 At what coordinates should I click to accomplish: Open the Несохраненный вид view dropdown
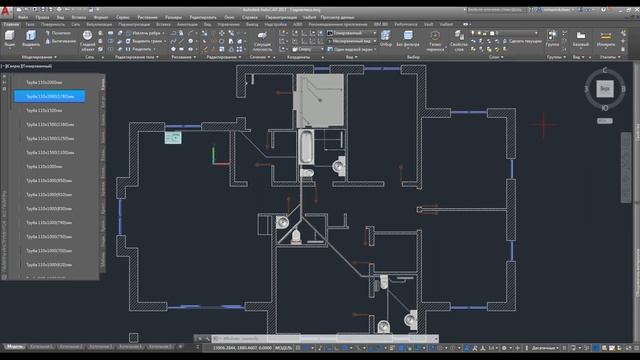point(353,41)
